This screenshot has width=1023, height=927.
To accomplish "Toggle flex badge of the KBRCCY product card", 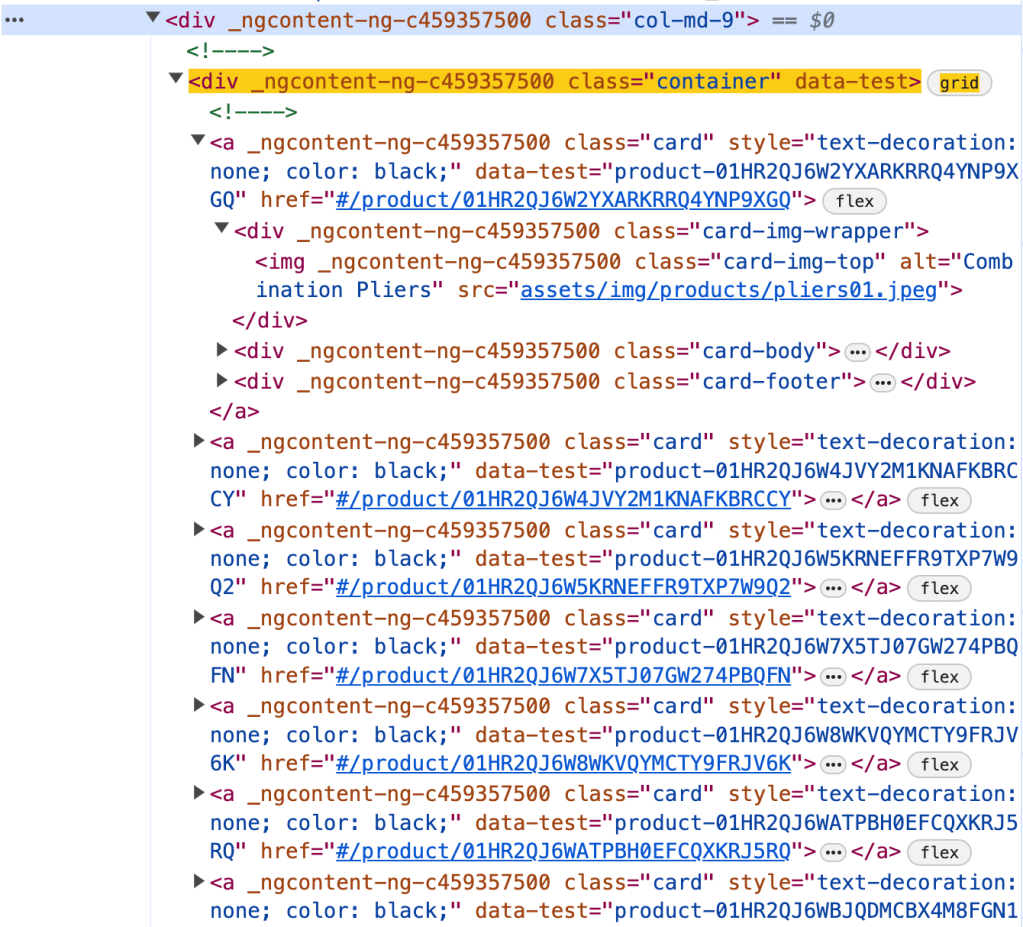I will [x=939, y=500].
